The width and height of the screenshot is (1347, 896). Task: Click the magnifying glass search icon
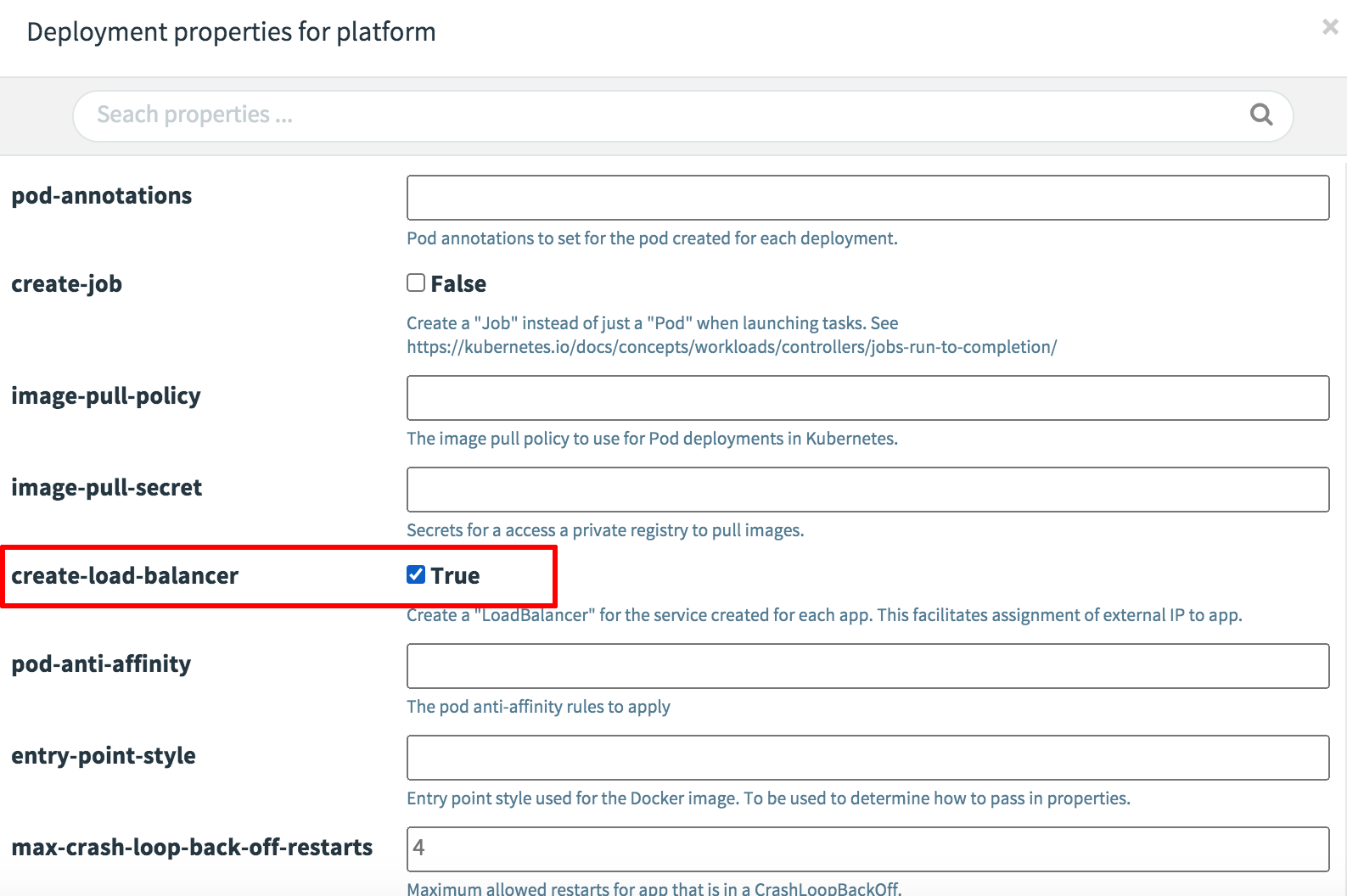[x=1261, y=115]
